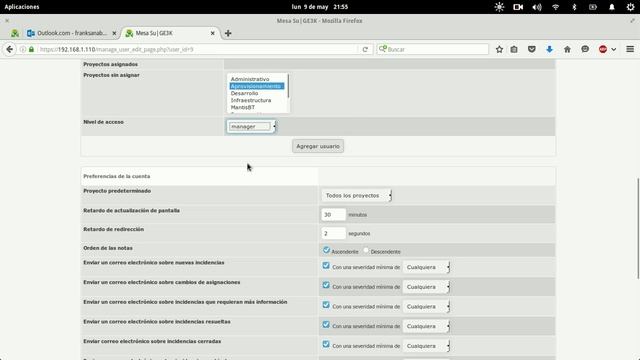Open the Adblock Plus dropdown arrow
The image size is (640, 360).
pos(613,49)
